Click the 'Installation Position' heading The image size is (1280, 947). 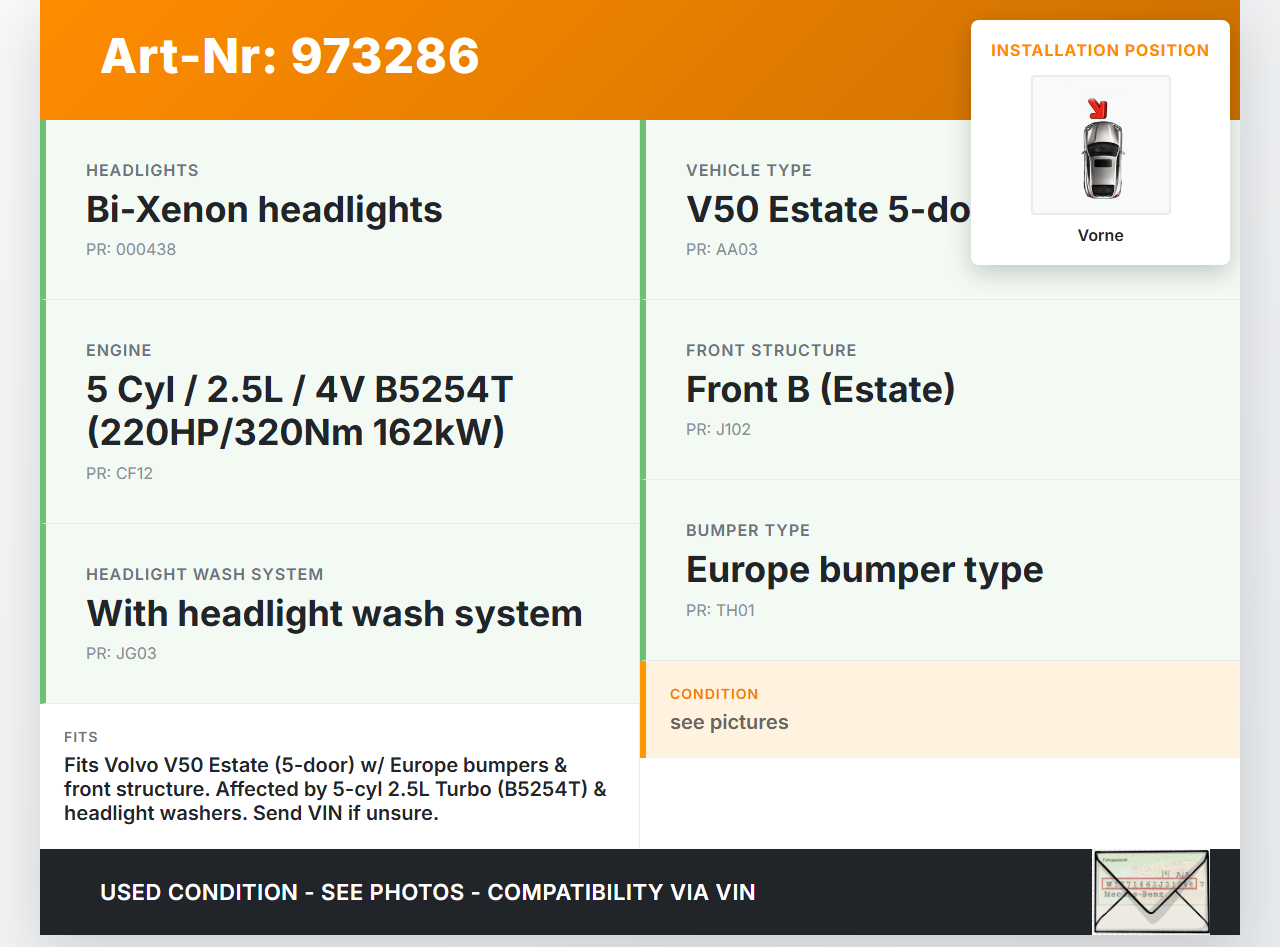point(1099,50)
